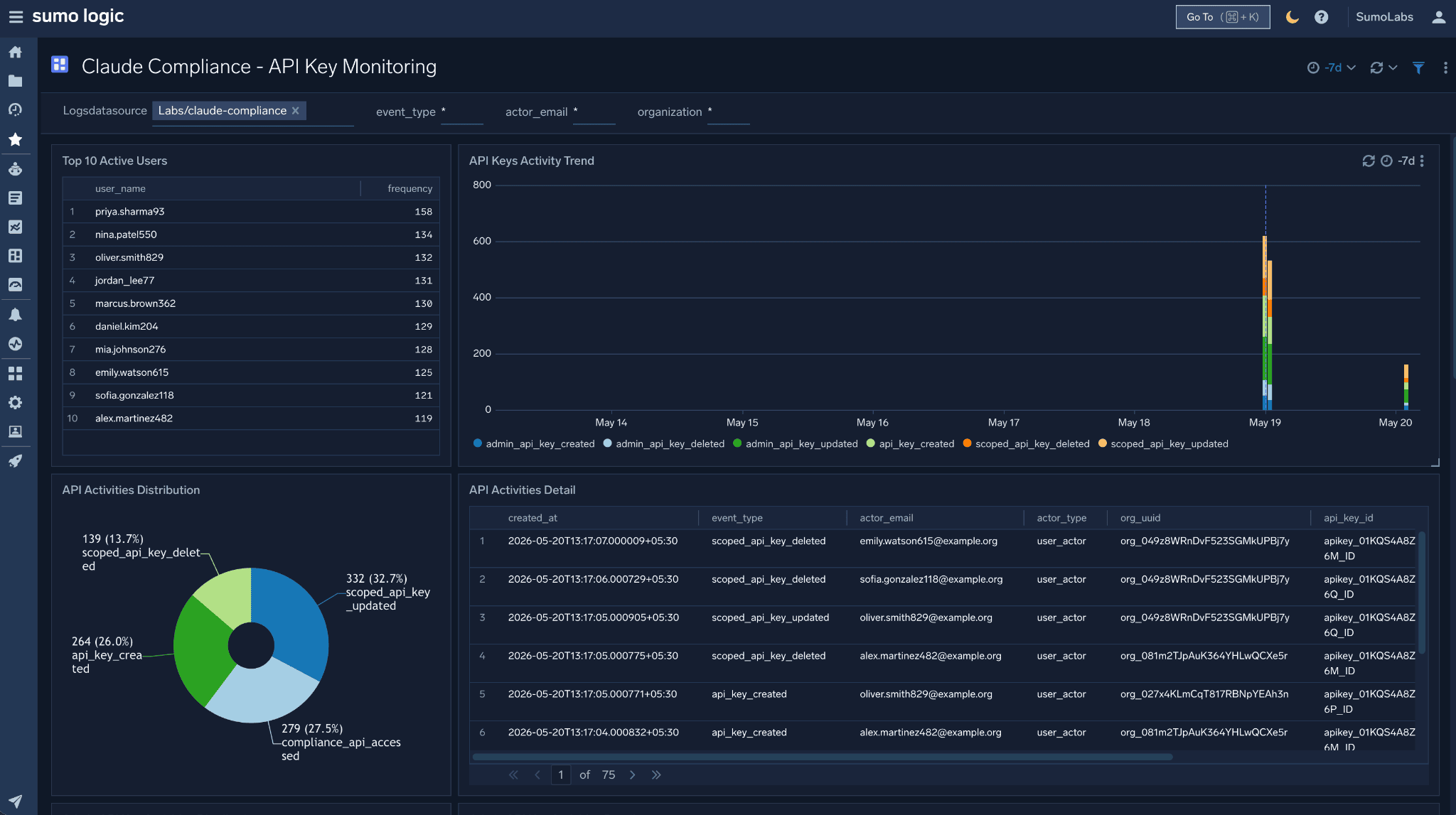
Task: Sort by created_at column header
Action: (x=532, y=518)
